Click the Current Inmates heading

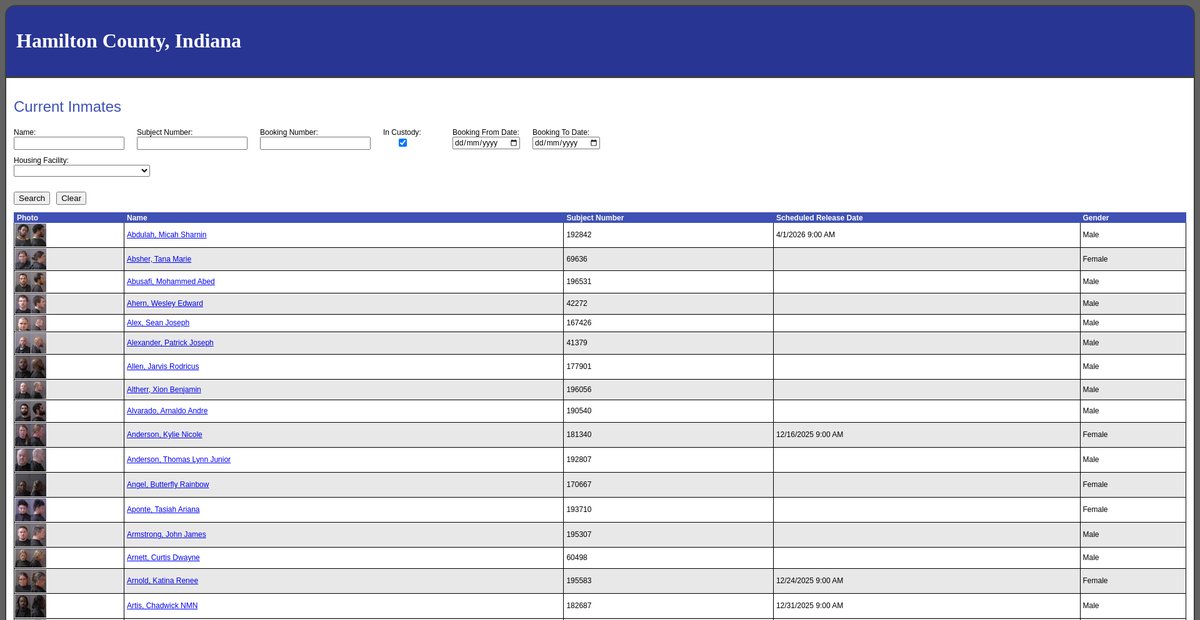[67, 107]
